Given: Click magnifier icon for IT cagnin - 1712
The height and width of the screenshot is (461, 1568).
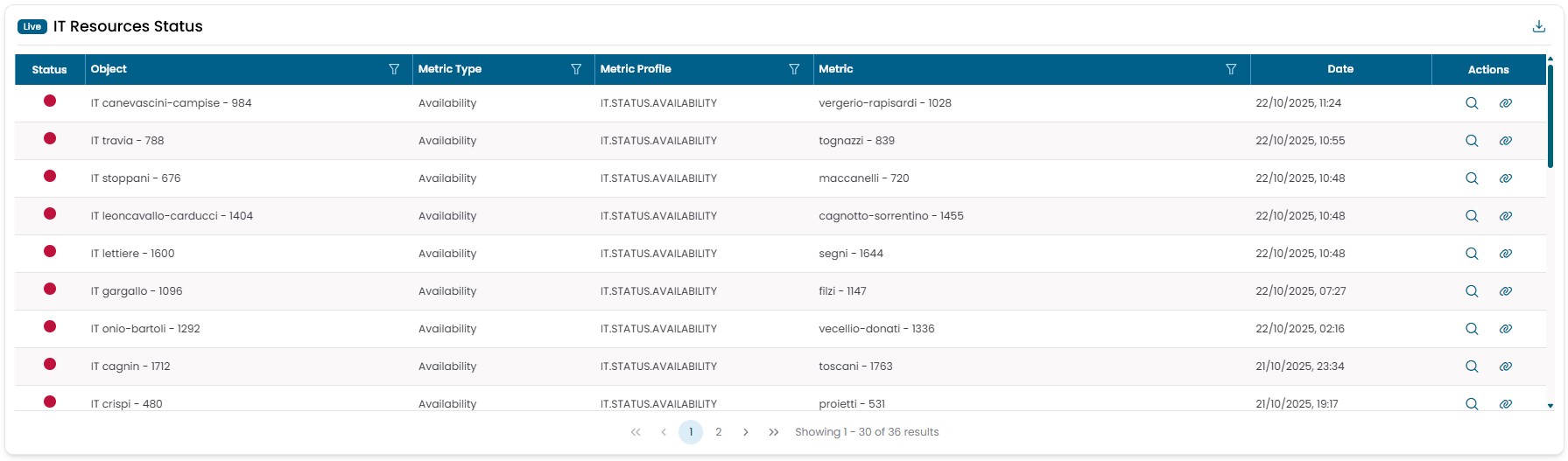Looking at the screenshot, I should [x=1472, y=367].
